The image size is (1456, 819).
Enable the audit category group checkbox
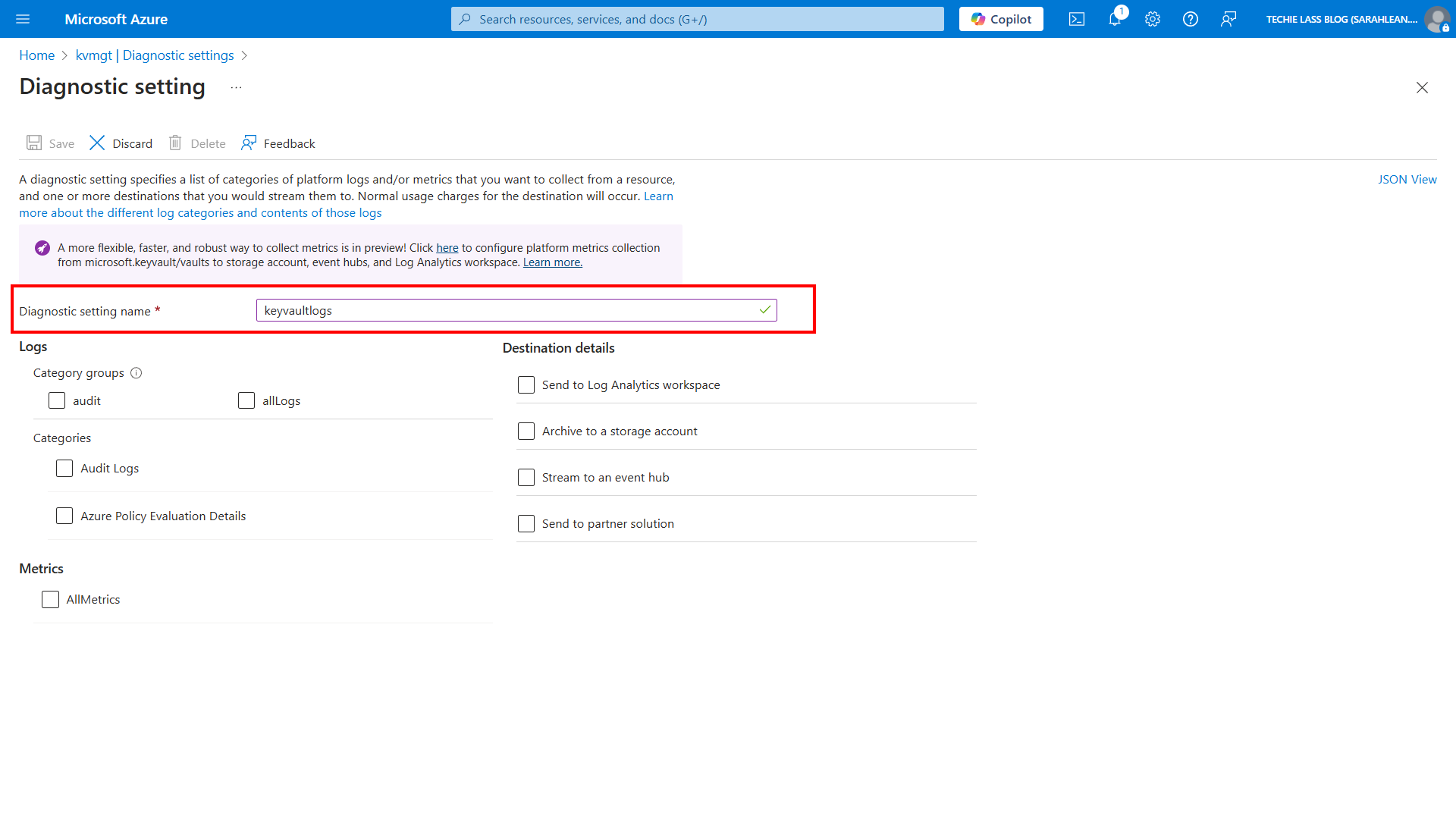pos(56,400)
